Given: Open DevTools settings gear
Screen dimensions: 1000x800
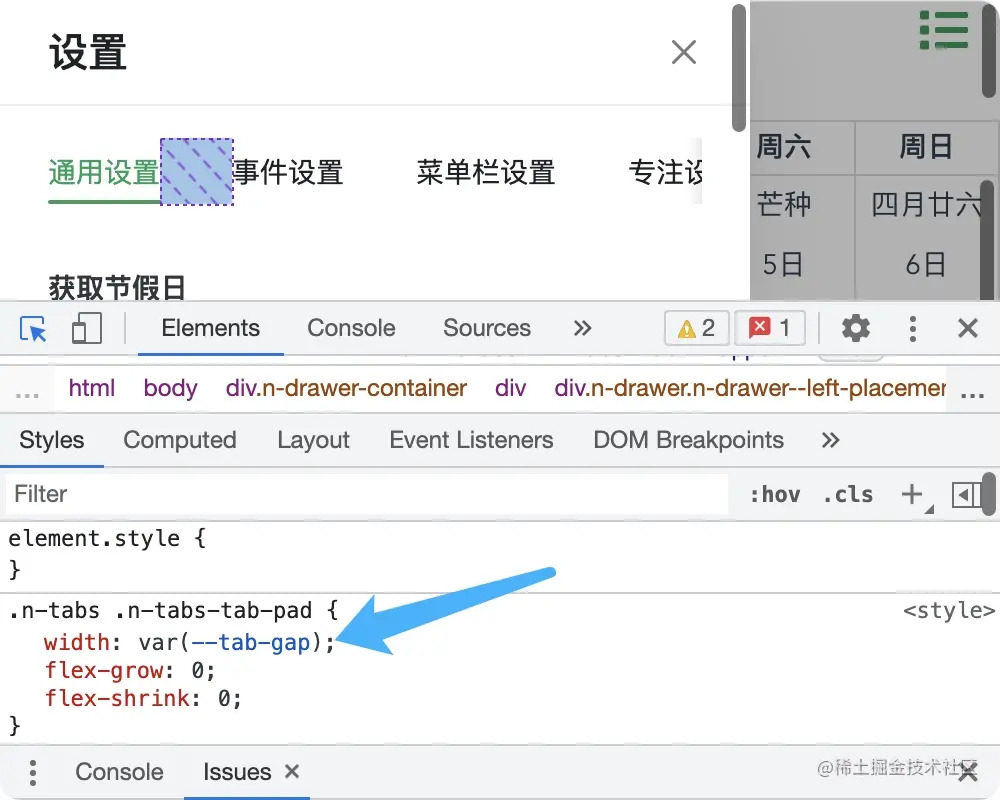Looking at the screenshot, I should 856,329.
